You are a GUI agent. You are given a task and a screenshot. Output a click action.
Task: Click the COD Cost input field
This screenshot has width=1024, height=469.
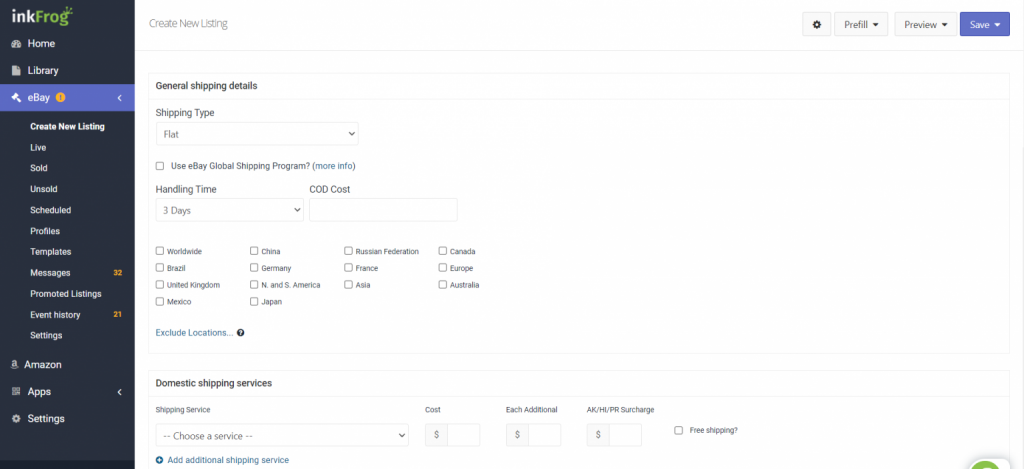tap(383, 210)
